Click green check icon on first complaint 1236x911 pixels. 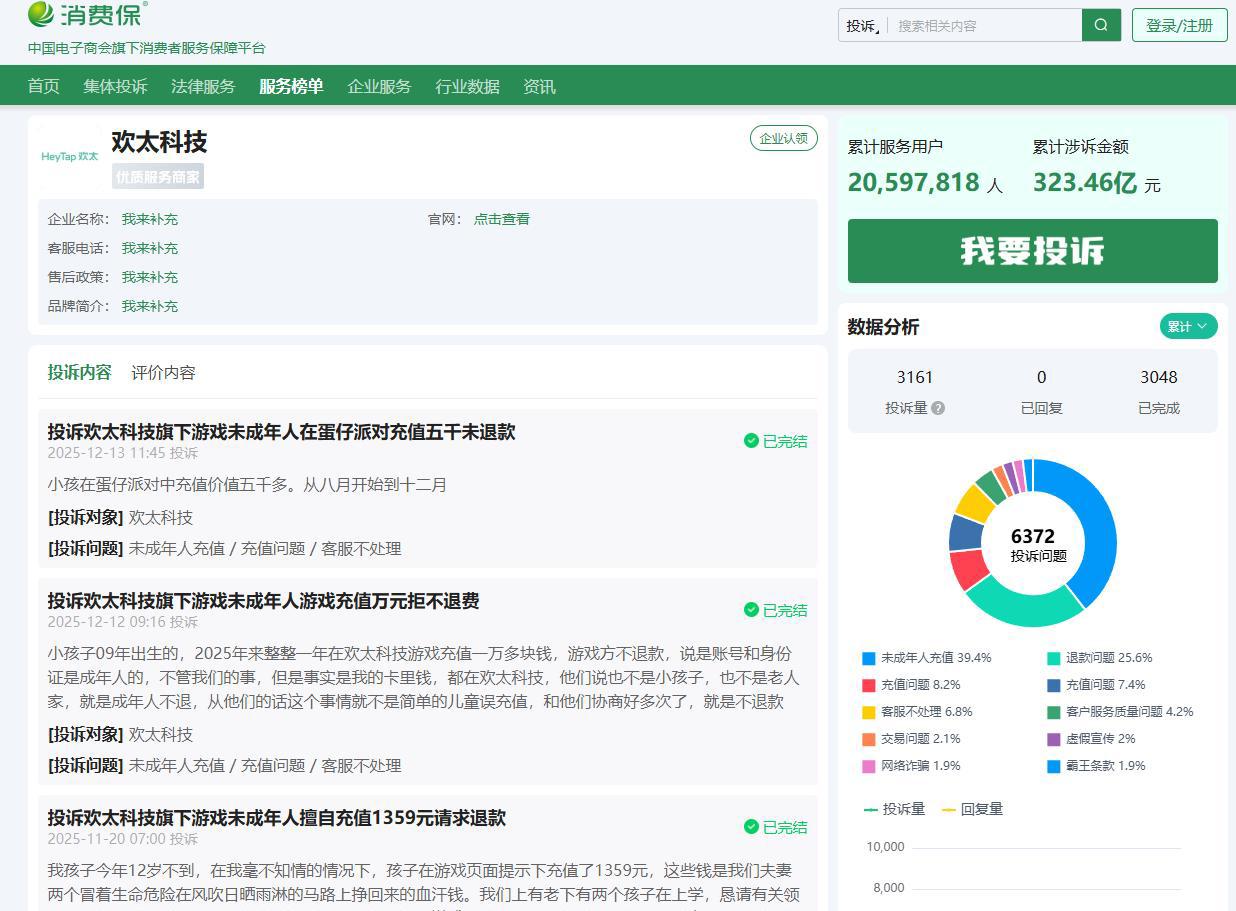(x=751, y=441)
